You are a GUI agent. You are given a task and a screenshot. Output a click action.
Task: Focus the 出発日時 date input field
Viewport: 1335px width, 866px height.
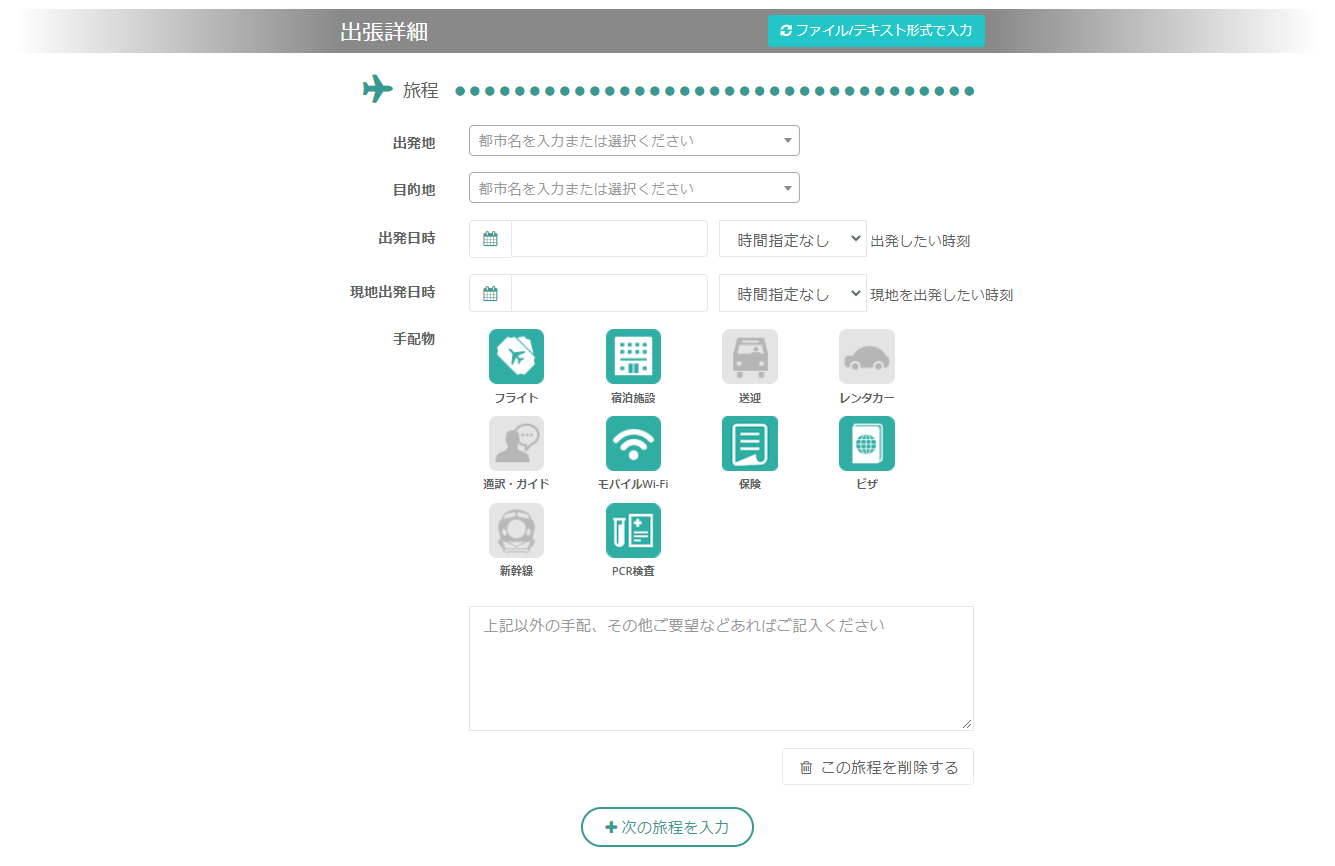click(609, 239)
